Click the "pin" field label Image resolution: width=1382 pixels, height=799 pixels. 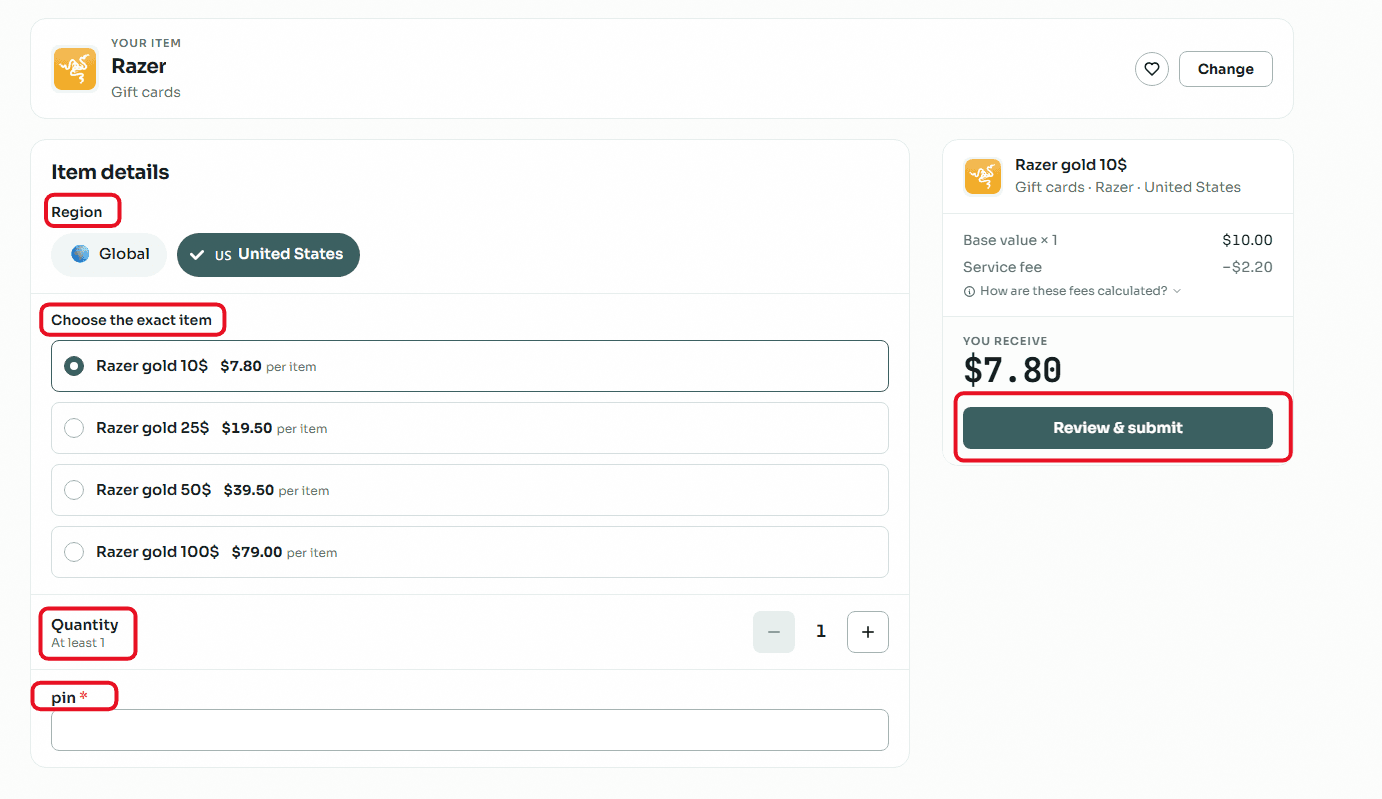click(64, 698)
